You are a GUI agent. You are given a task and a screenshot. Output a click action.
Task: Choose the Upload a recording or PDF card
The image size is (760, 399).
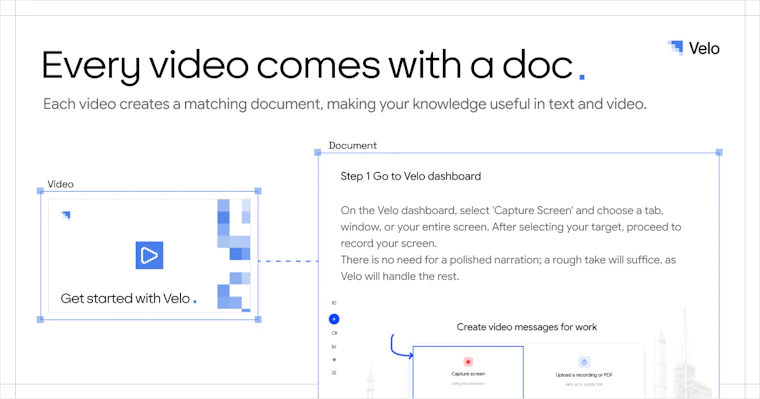584,372
